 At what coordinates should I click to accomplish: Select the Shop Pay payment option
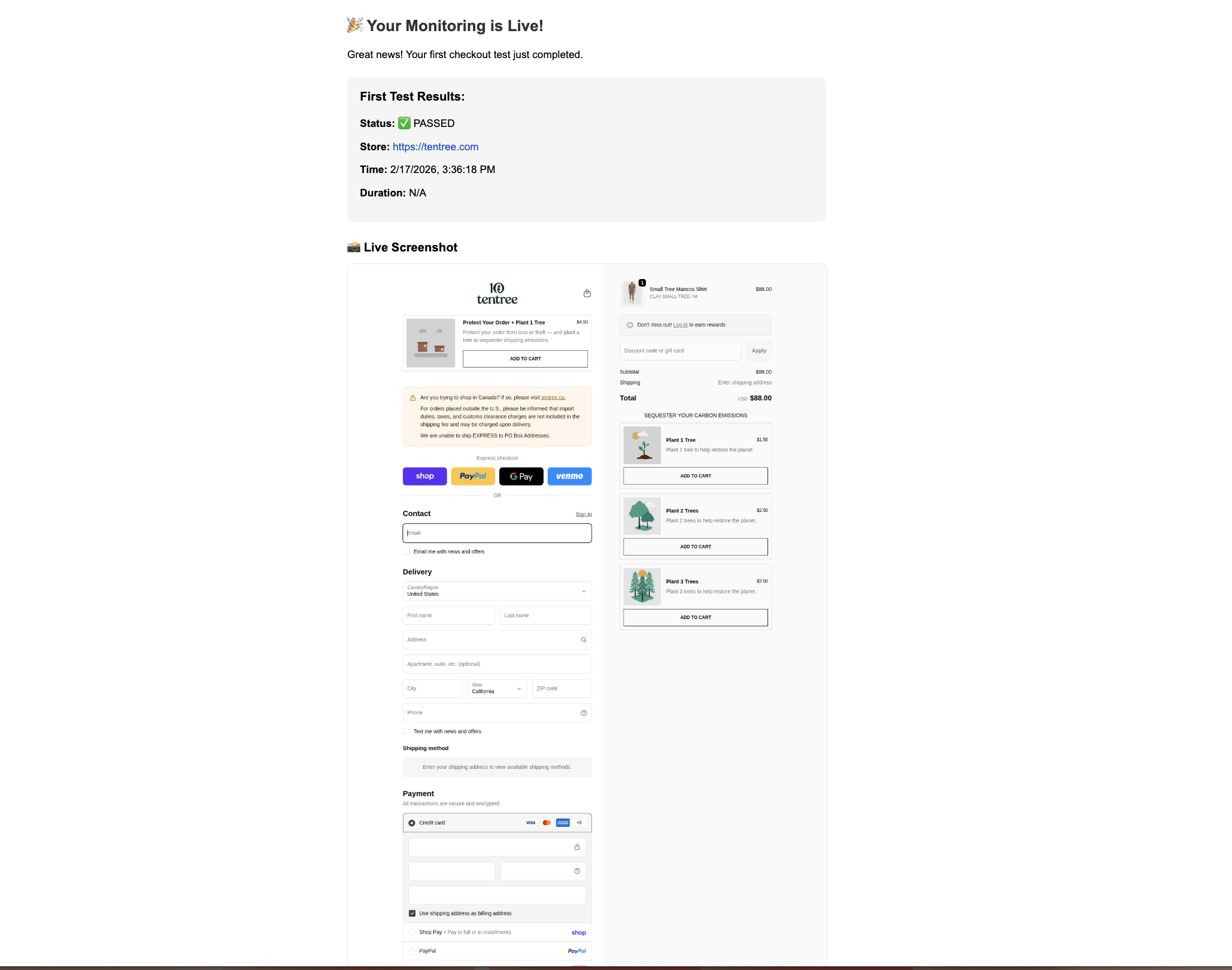tap(411, 932)
